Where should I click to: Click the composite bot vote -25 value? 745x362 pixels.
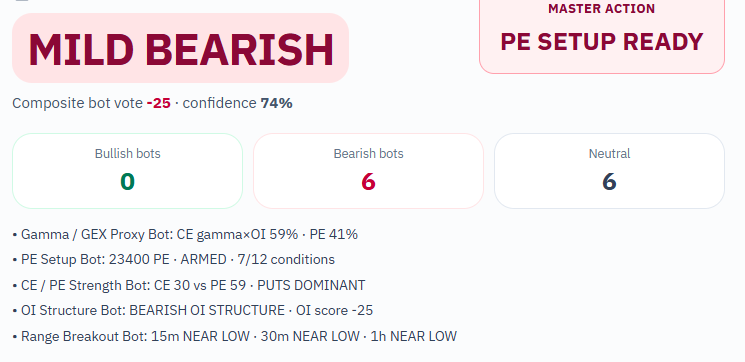coord(159,103)
